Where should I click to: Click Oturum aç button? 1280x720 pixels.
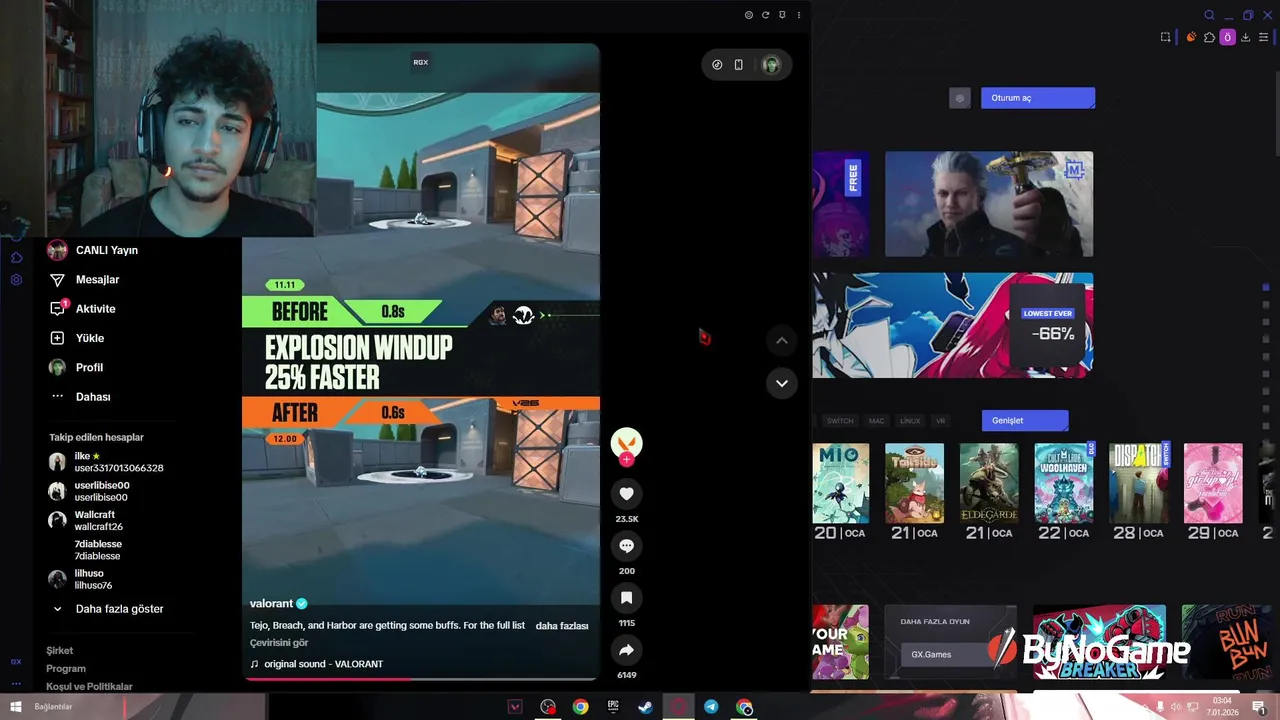(x=1038, y=98)
